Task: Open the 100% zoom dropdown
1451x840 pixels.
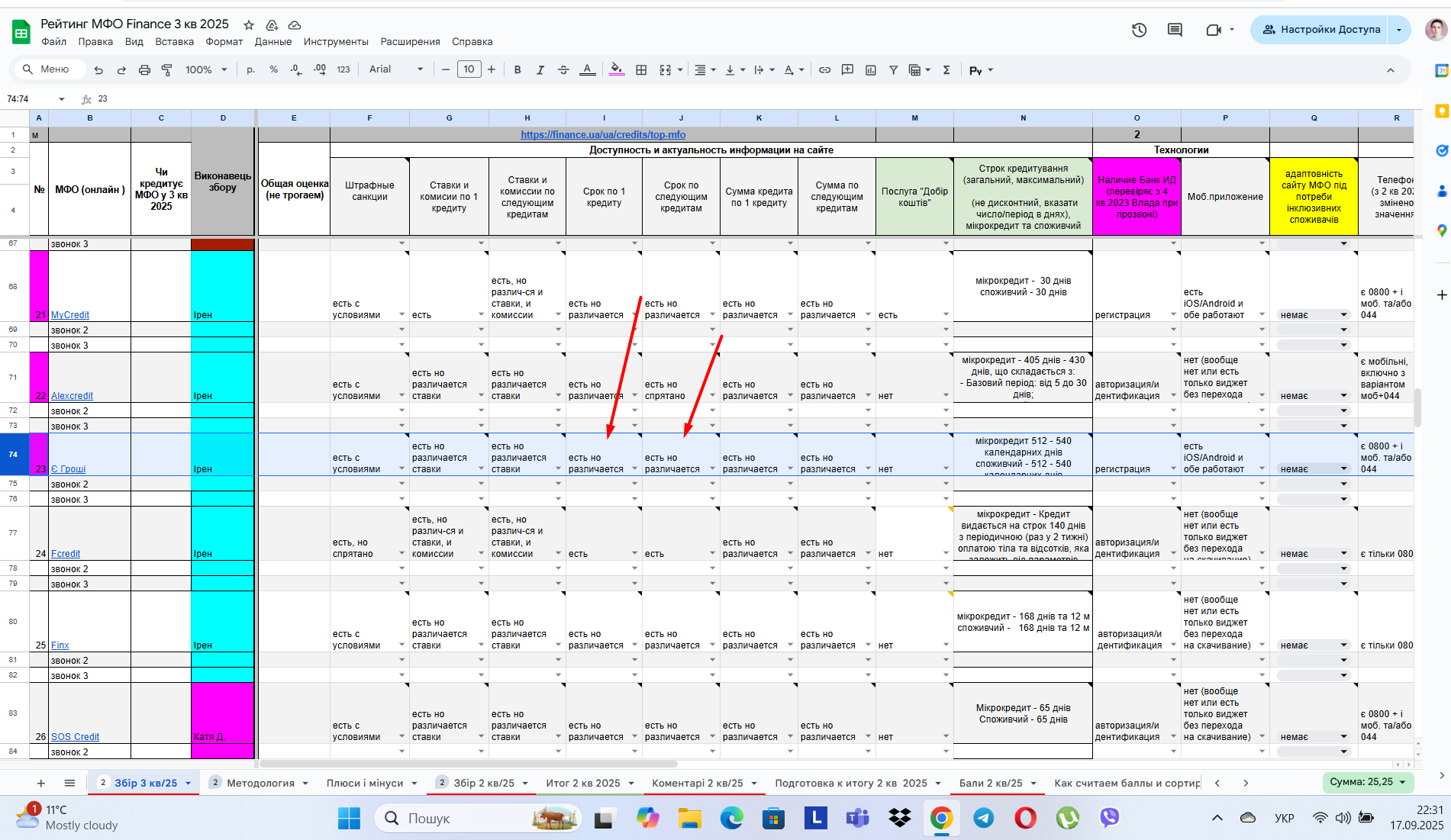Action: (206, 69)
